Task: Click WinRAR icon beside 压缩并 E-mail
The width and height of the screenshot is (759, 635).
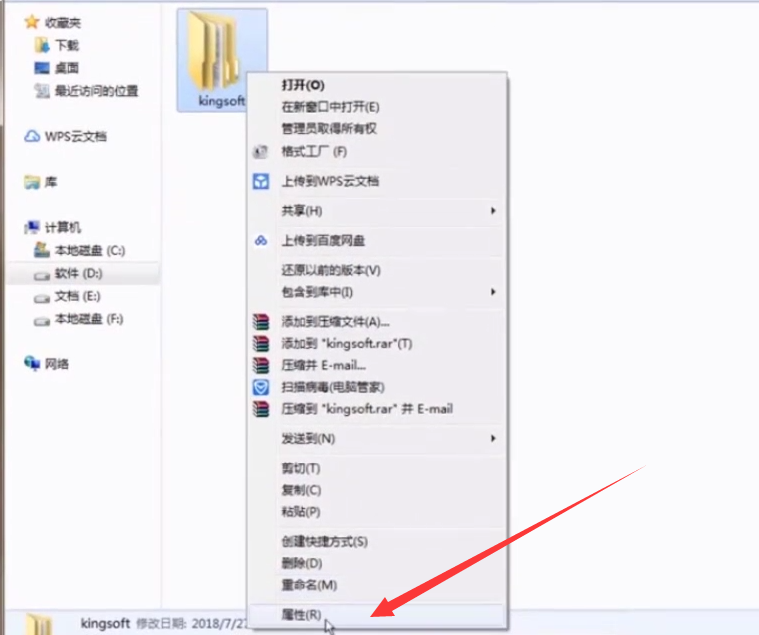Action: point(261,365)
